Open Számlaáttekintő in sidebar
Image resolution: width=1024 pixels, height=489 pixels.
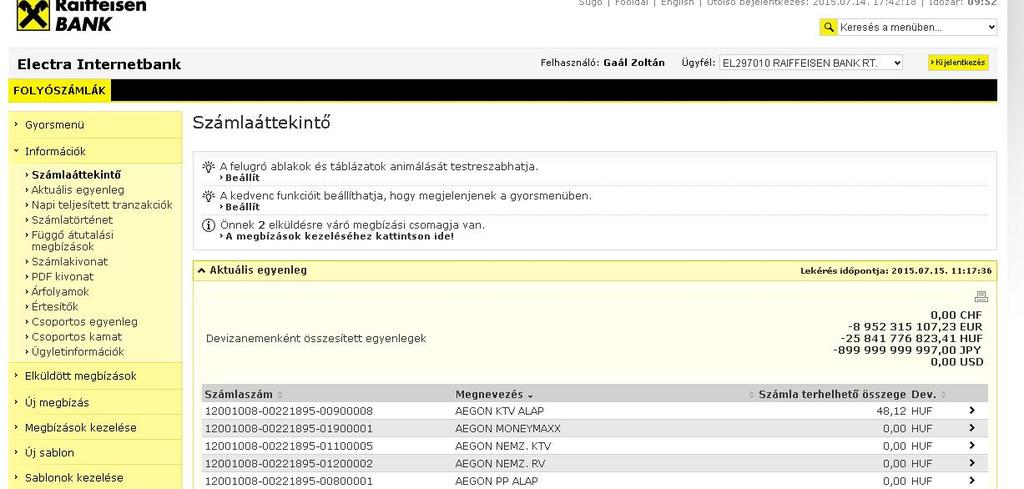click(76, 175)
